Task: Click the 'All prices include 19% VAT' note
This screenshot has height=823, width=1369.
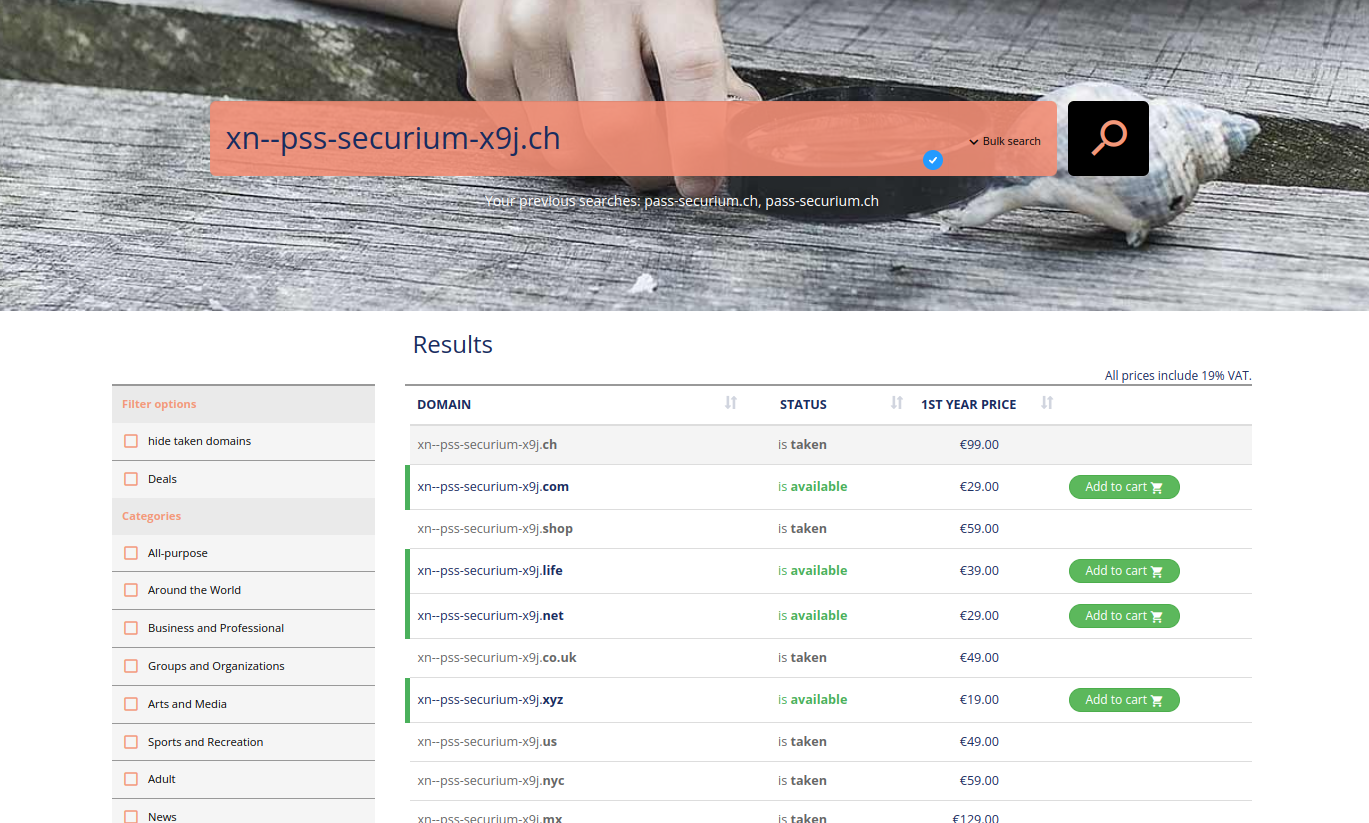Action: [x=1178, y=376]
